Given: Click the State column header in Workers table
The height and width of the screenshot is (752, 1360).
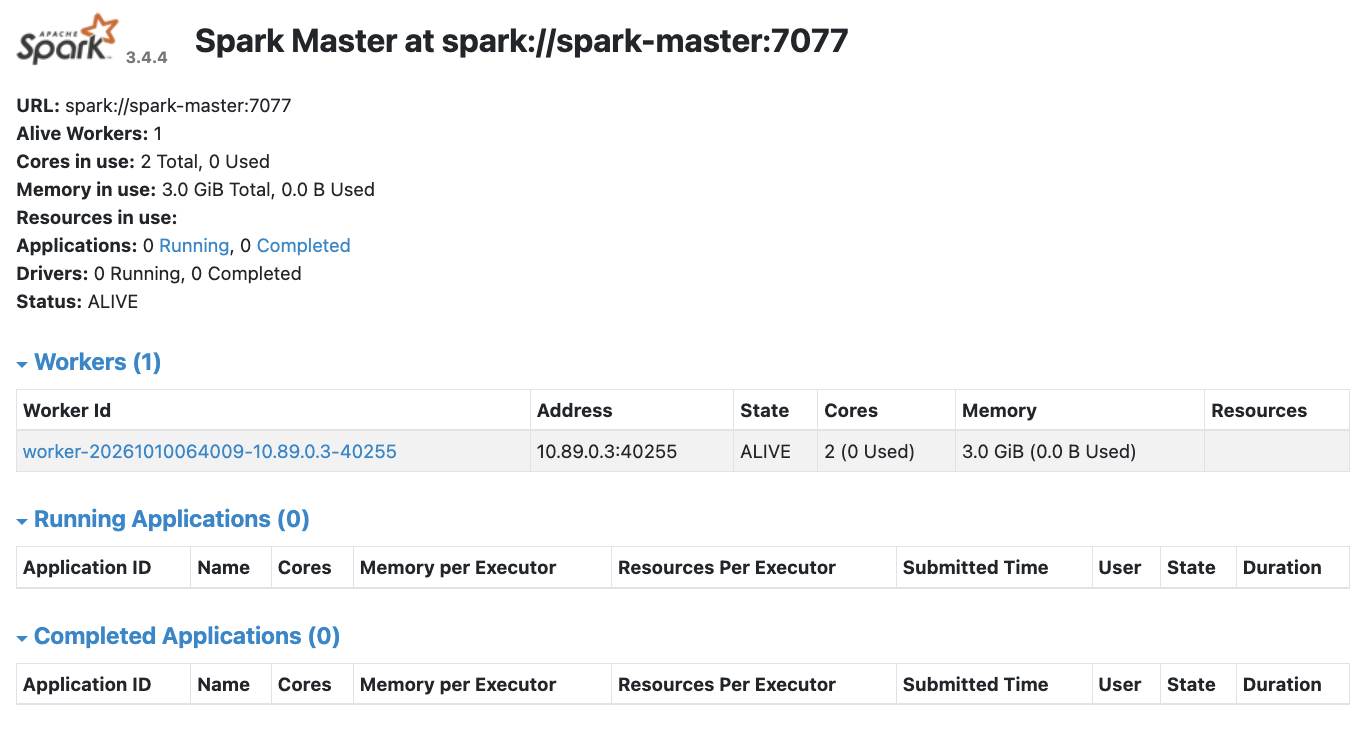Looking at the screenshot, I should click(x=775, y=411).
